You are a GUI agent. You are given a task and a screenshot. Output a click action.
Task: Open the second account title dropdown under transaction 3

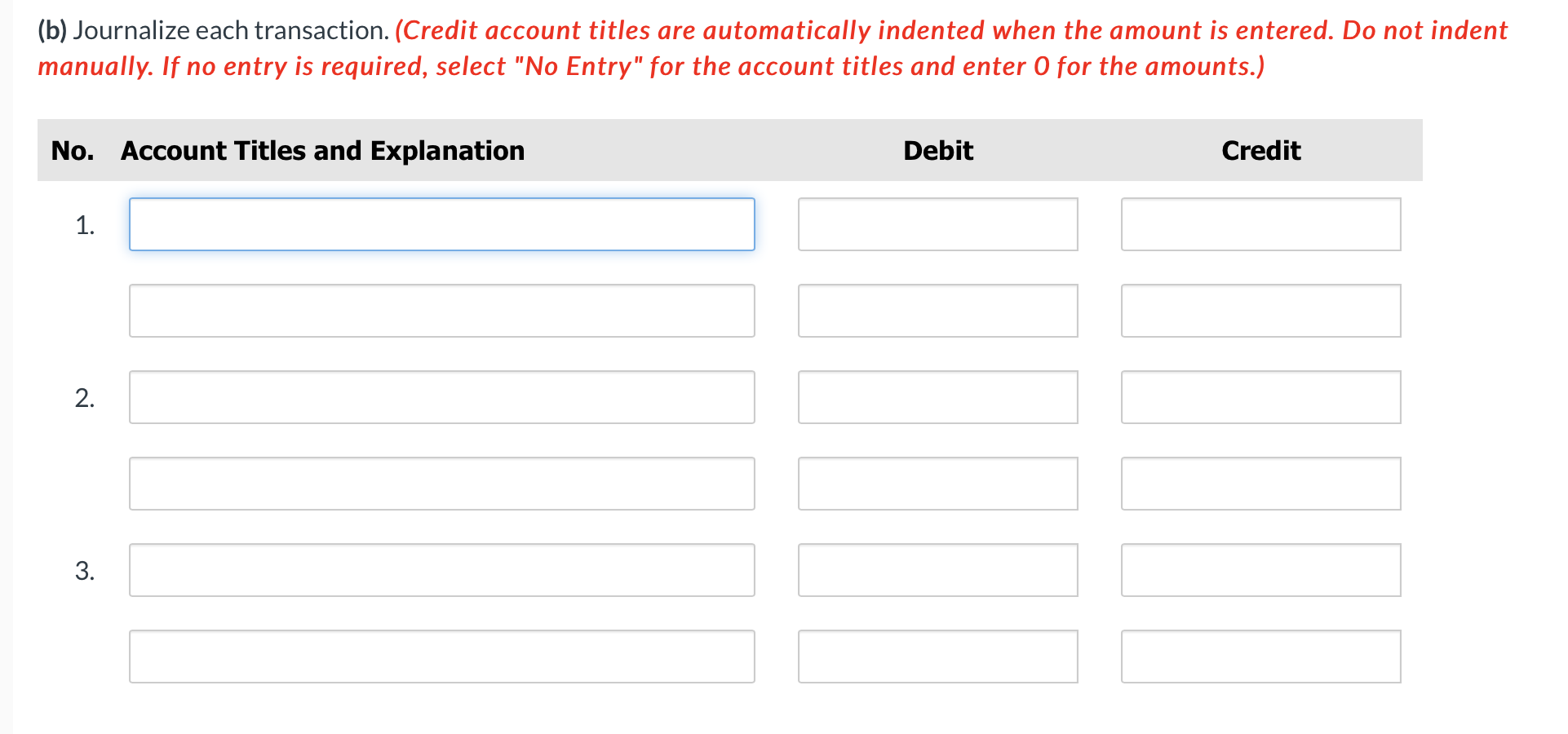[x=441, y=656]
